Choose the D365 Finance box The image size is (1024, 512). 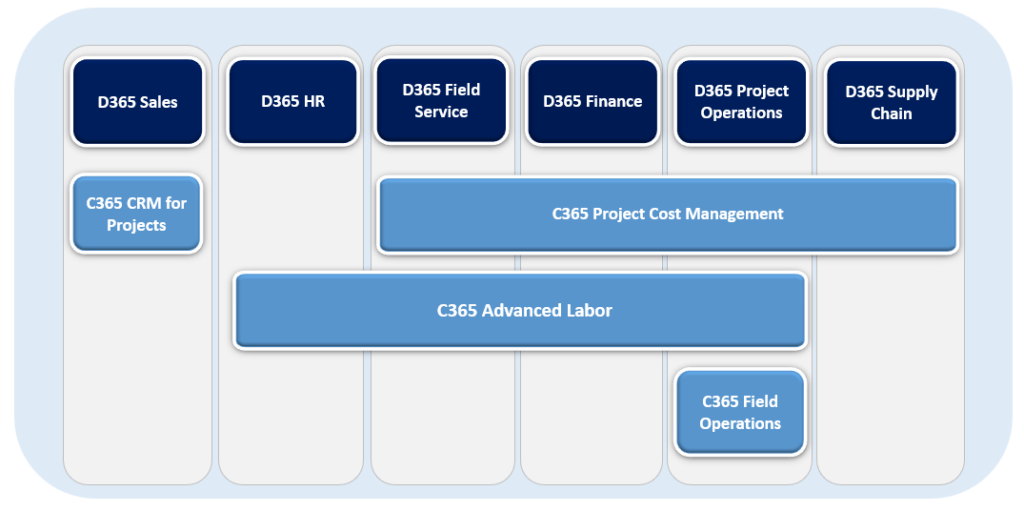592,101
